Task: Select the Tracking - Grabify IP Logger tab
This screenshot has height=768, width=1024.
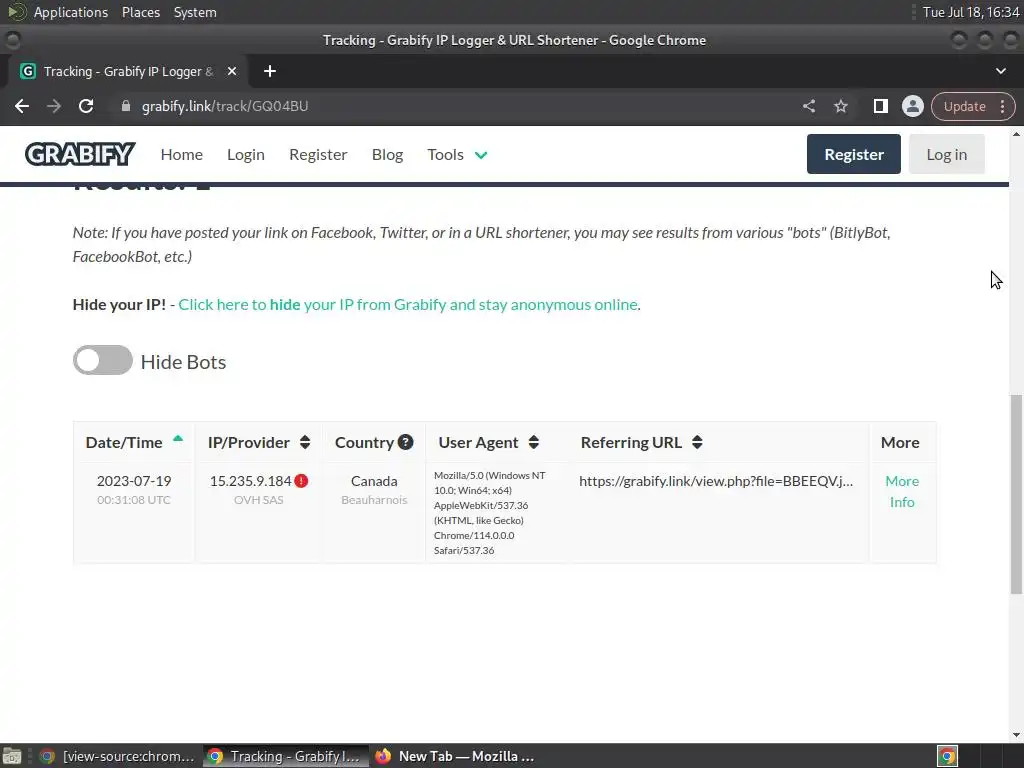Action: point(128,71)
